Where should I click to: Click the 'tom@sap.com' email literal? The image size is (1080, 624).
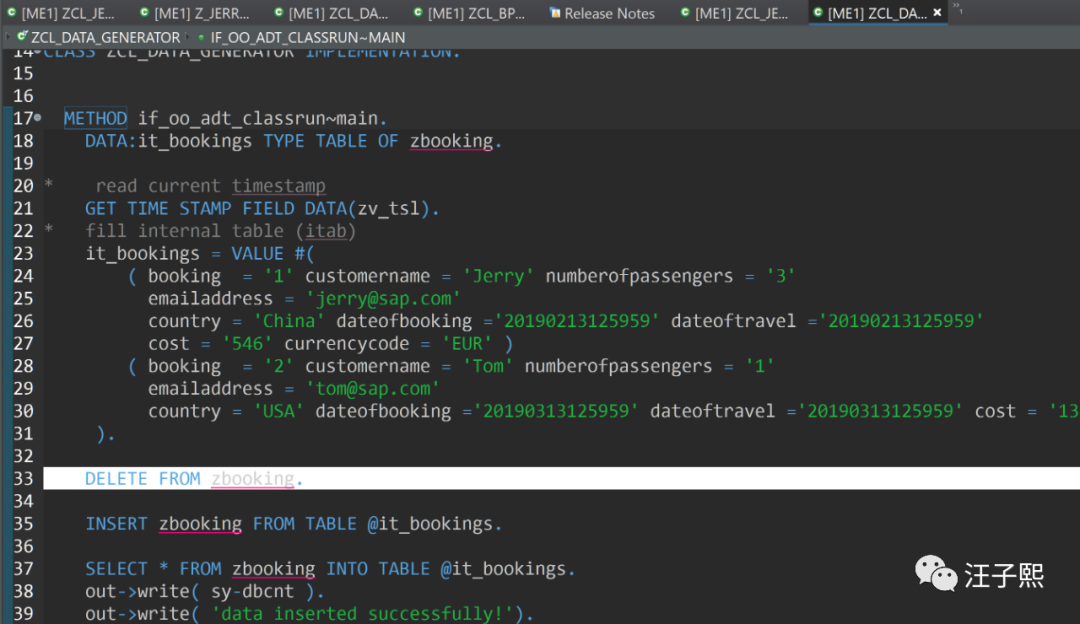tap(373, 389)
